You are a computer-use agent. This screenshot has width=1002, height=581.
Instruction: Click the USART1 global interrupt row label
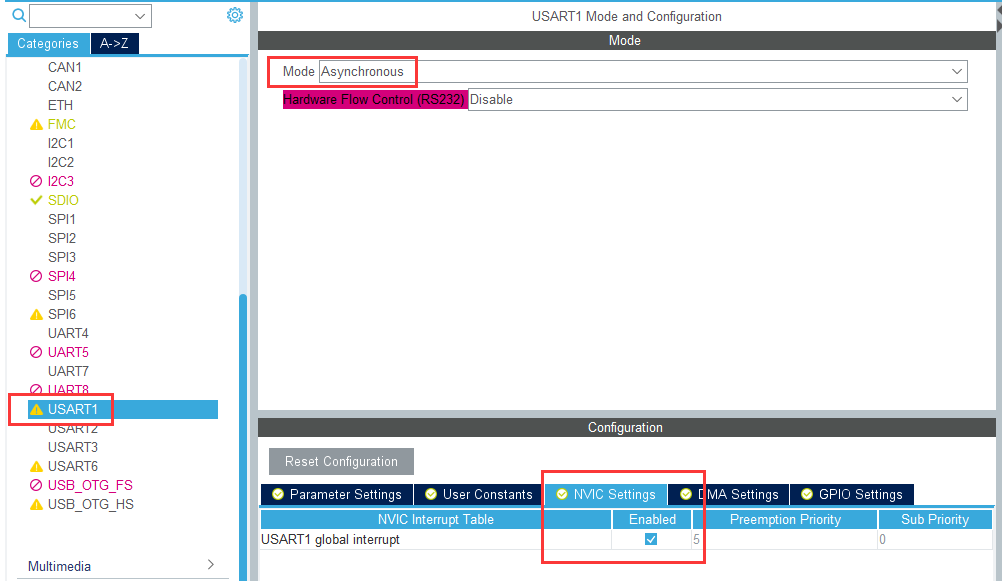pyautogui.click(x=330, y=539)
